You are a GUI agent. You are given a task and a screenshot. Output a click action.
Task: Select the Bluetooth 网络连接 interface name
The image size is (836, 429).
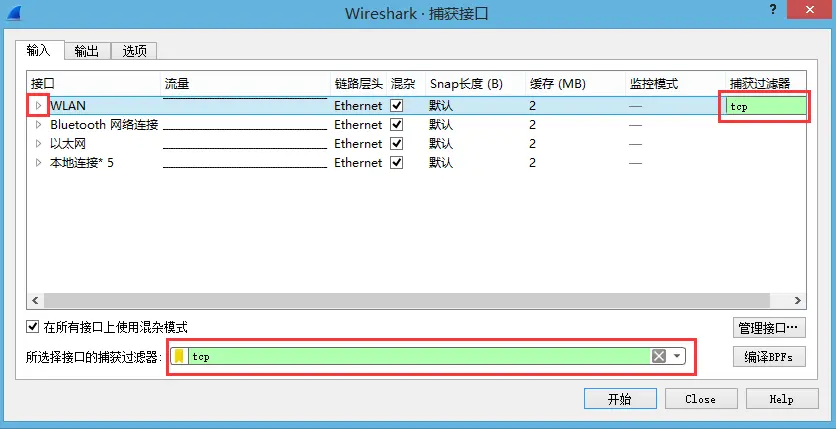[104, 125]
